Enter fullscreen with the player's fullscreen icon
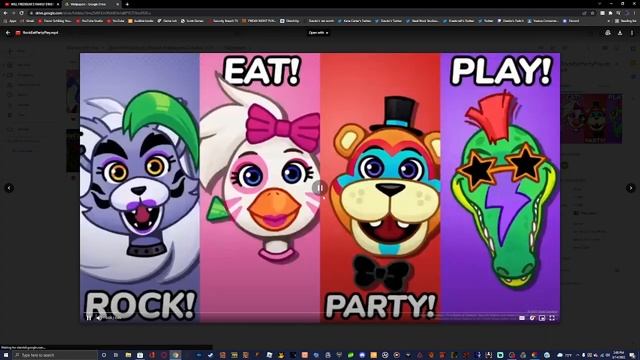This screenshot has height=360, width=640. tap(552, 318)
